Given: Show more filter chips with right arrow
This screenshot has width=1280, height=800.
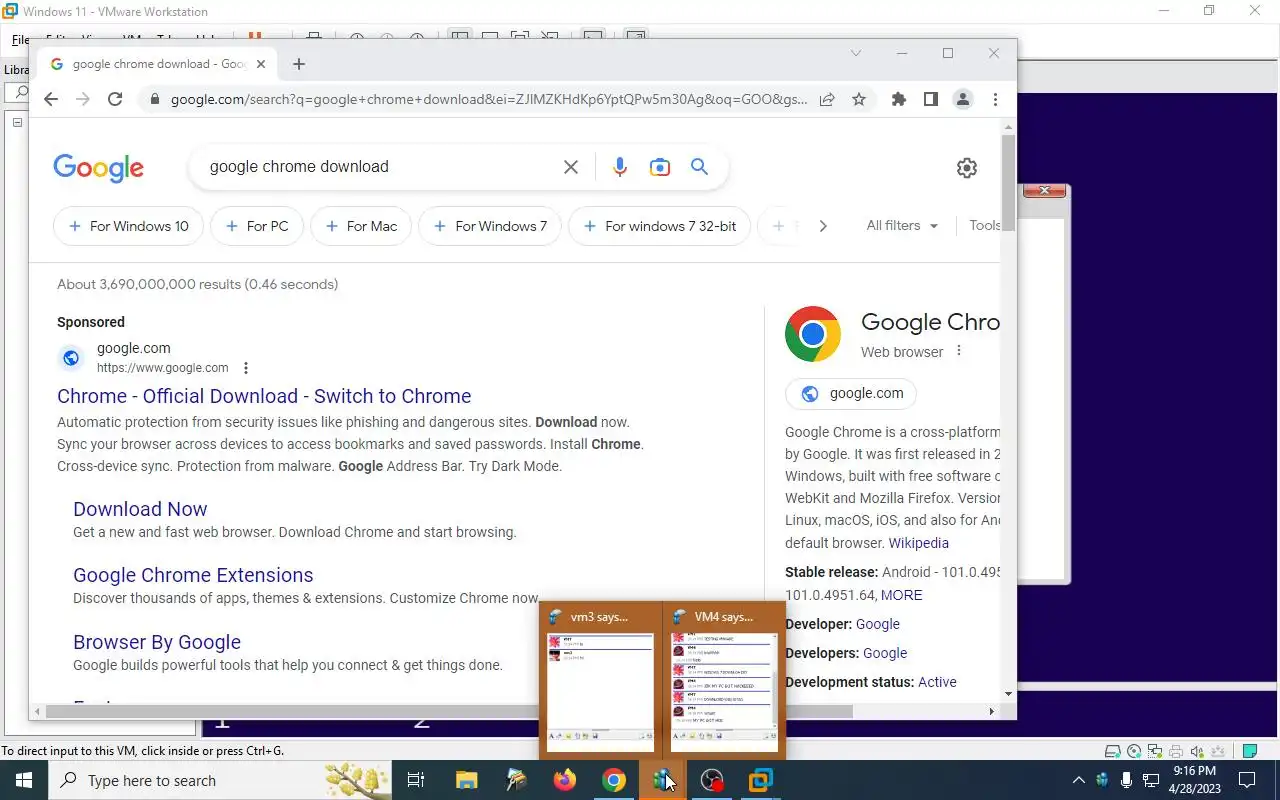Looking at the screenshot, I should pyautogui.click(x=823, y=226).
